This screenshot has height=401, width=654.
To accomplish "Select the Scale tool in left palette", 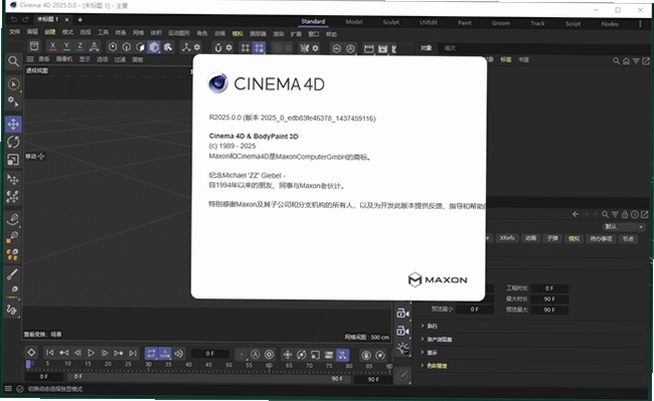I will (x=13, y=160).
